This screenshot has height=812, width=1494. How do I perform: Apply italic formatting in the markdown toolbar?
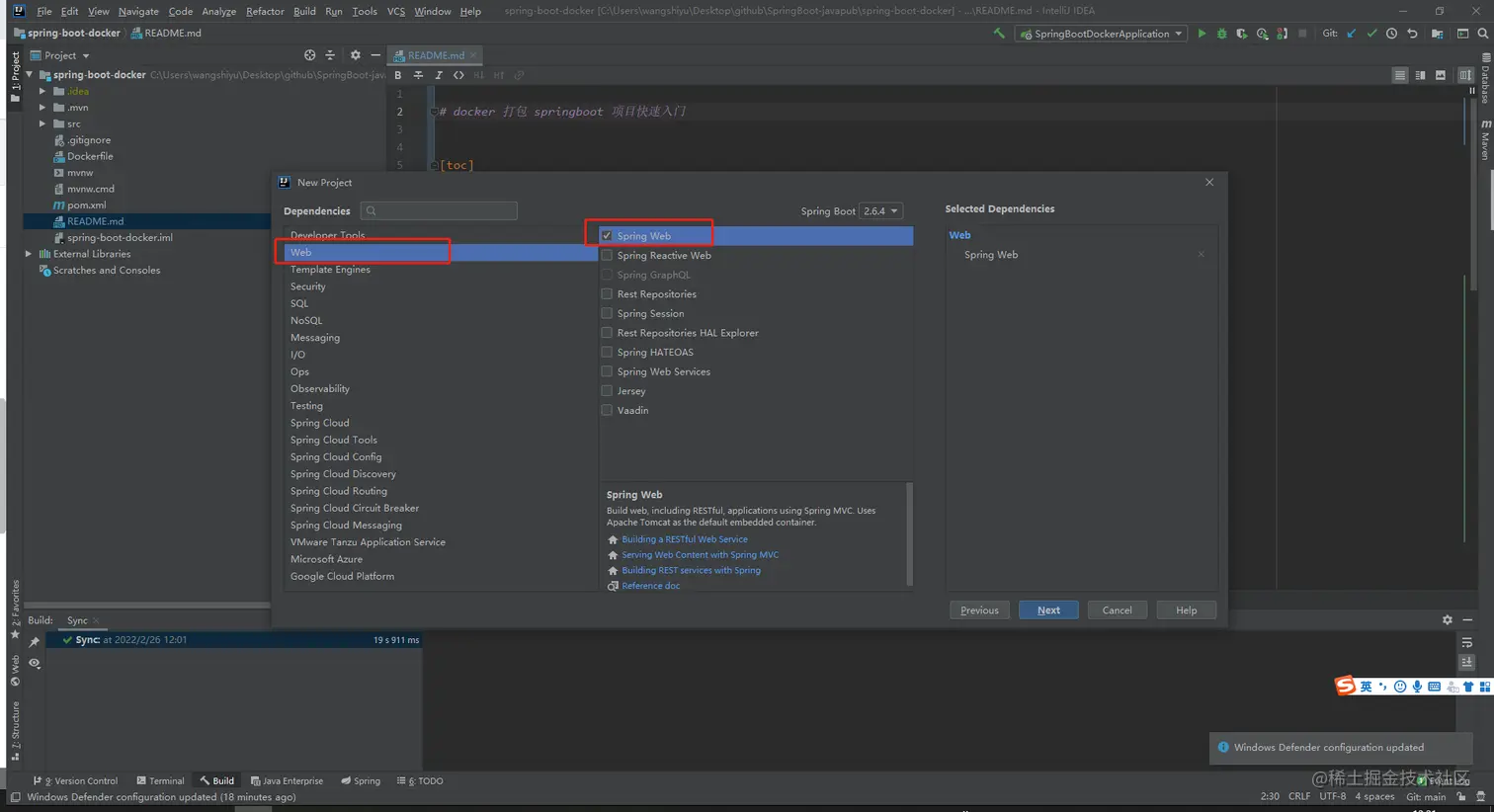click(x=439, y=75)
